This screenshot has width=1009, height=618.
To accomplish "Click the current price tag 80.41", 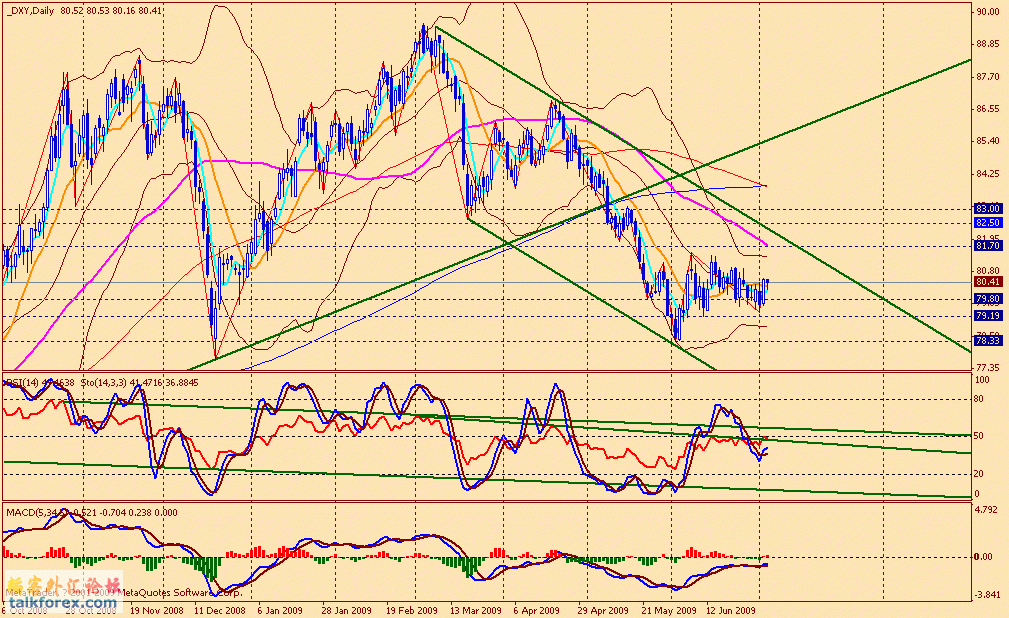I will [x=988, y=282].
